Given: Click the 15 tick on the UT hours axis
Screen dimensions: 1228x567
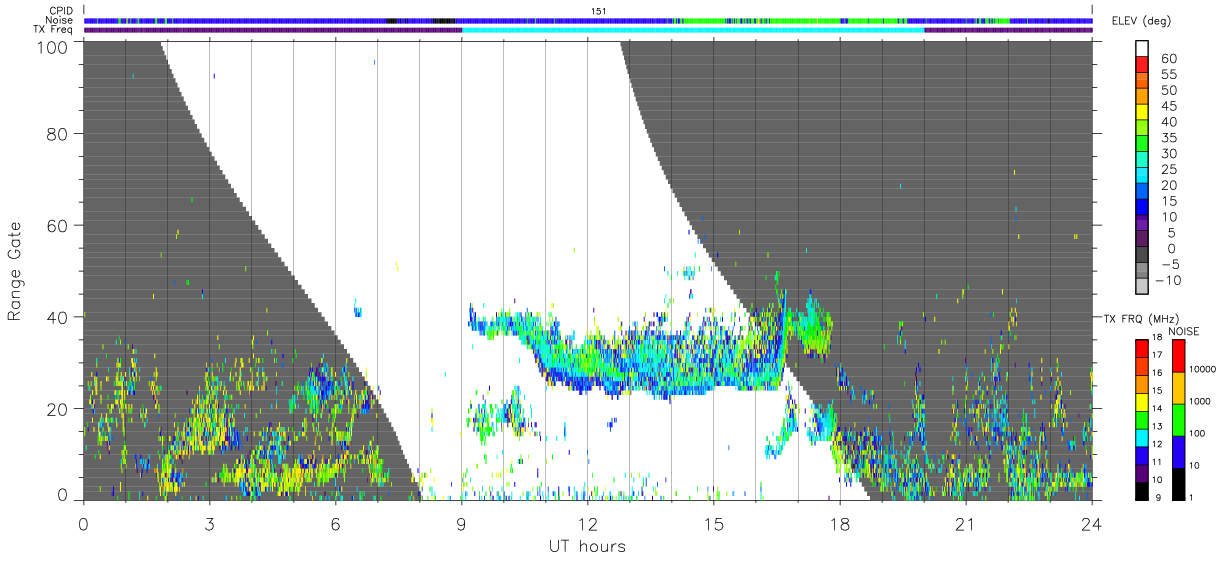Looking at the screenshot, I should tap(714, 523).
